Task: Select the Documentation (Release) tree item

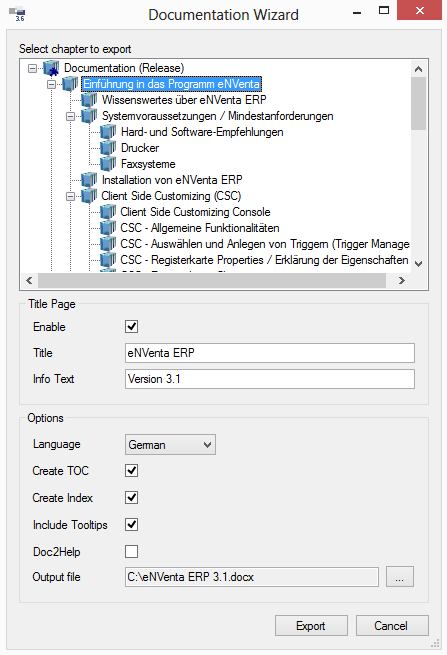Action: click(x=124, y=68)
